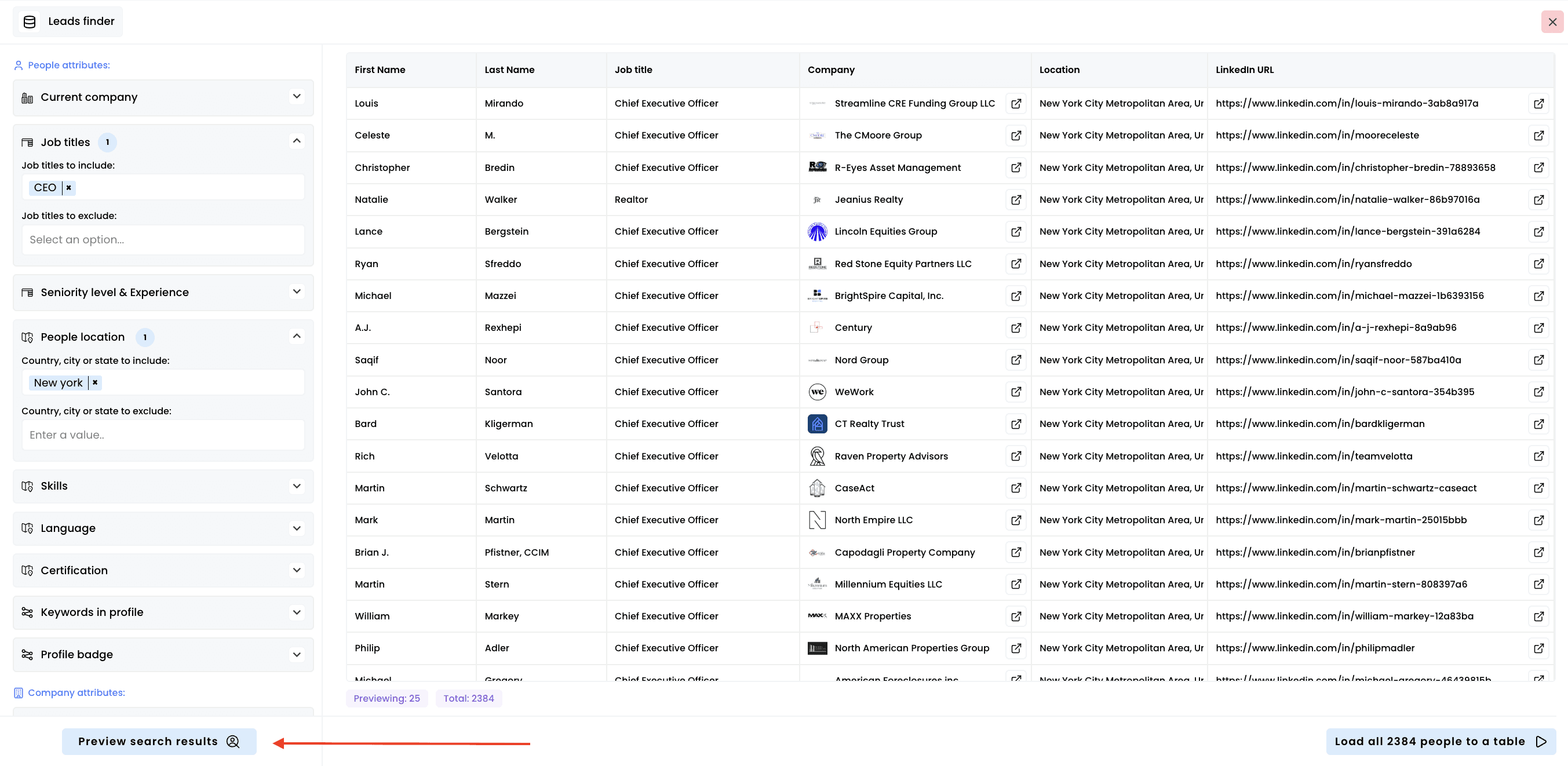This screenshot has width=1568, height=766.
Task: Open LinkedIn link icon for Bard Kligerman
Action: tap(1538, 424)
